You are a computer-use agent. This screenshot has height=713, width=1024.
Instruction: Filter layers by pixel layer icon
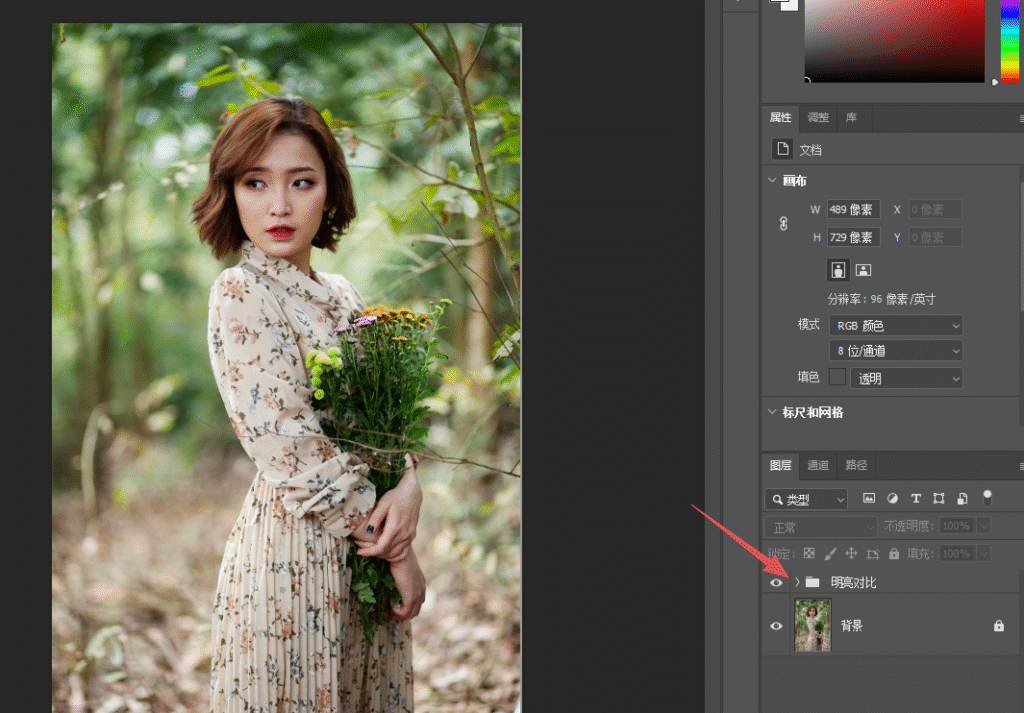pos(869,498)
